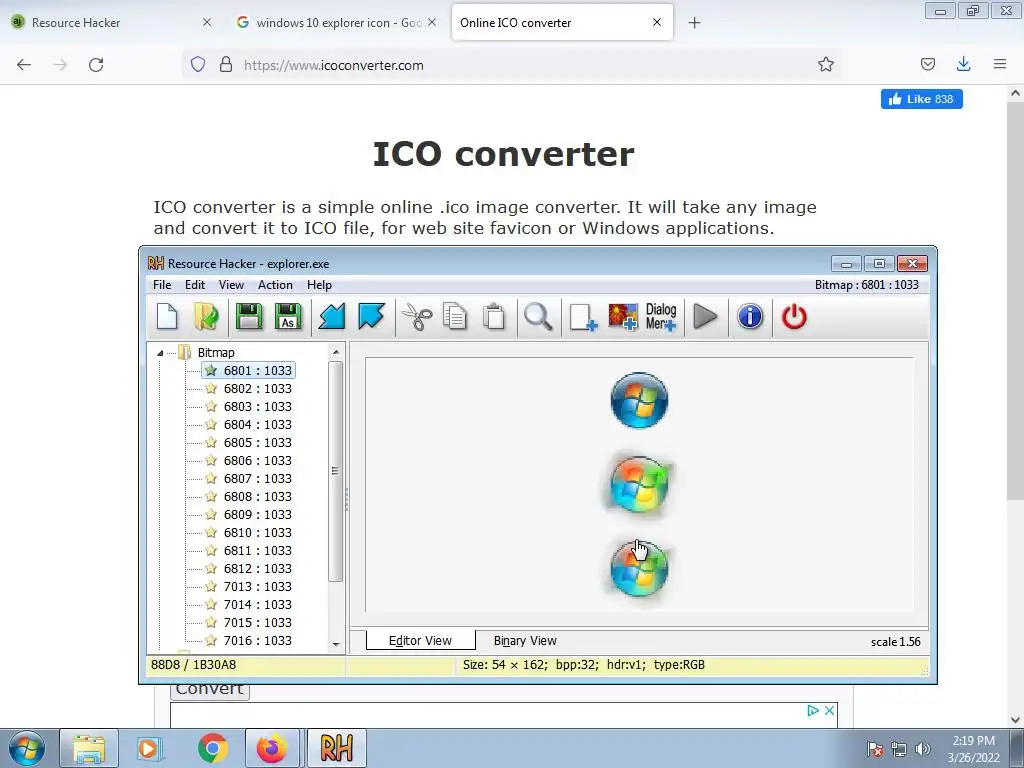Open the Action menu in Resource Hacker
The width and height of the screenshot is (1024, 768).
(x=275, y=285)
